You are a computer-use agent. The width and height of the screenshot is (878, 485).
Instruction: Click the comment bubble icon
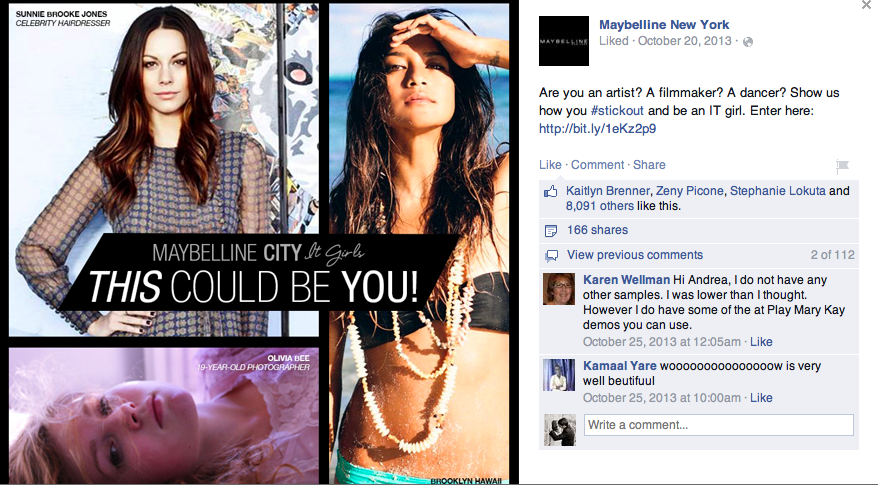pyautogui.click(x=552, y=256)
